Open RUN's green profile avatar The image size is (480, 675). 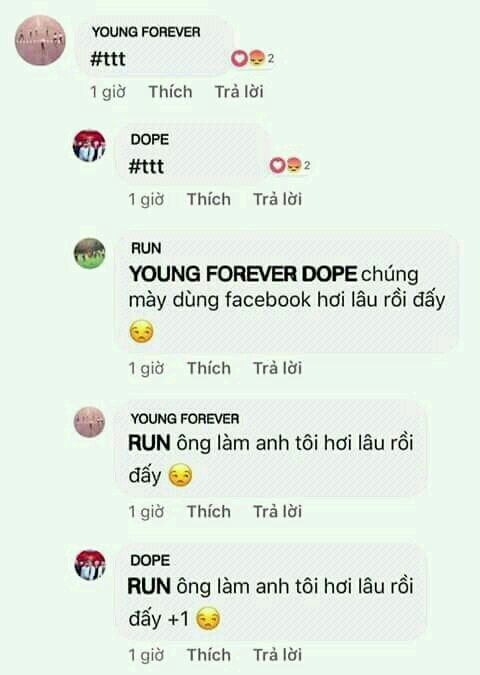[90, 253]
